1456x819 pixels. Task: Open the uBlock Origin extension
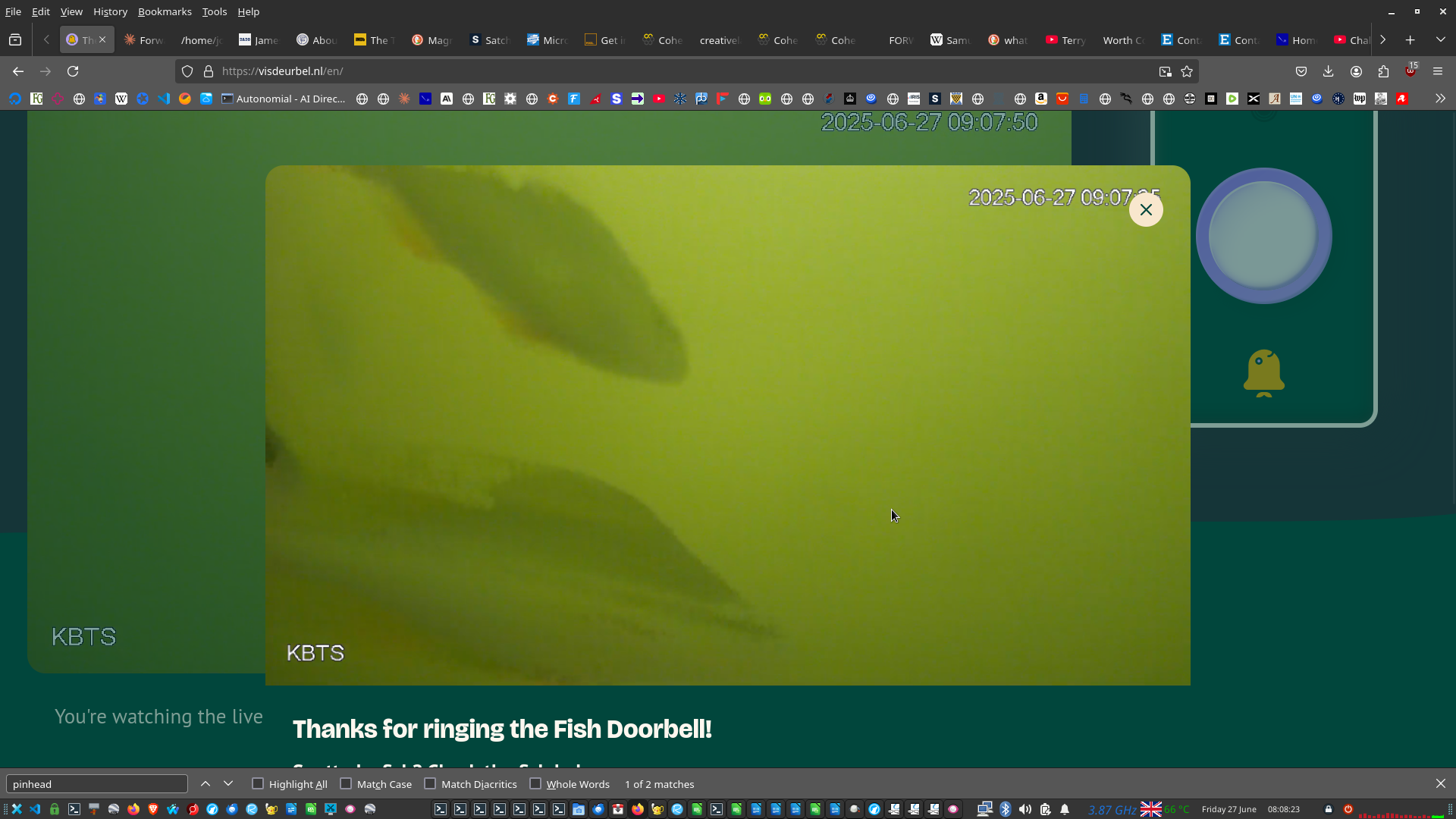coord(1410,71)
